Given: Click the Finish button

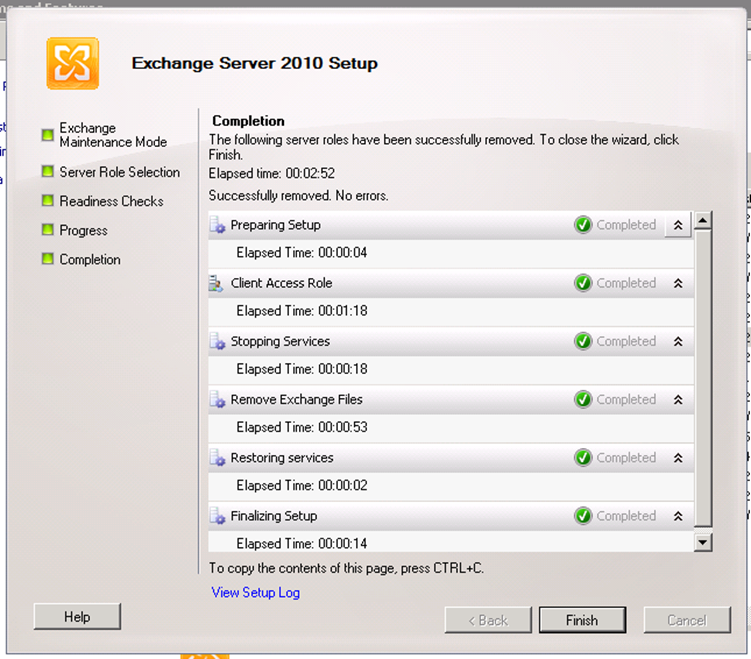Looking at the screenshot, I should [x=582, y=620].
